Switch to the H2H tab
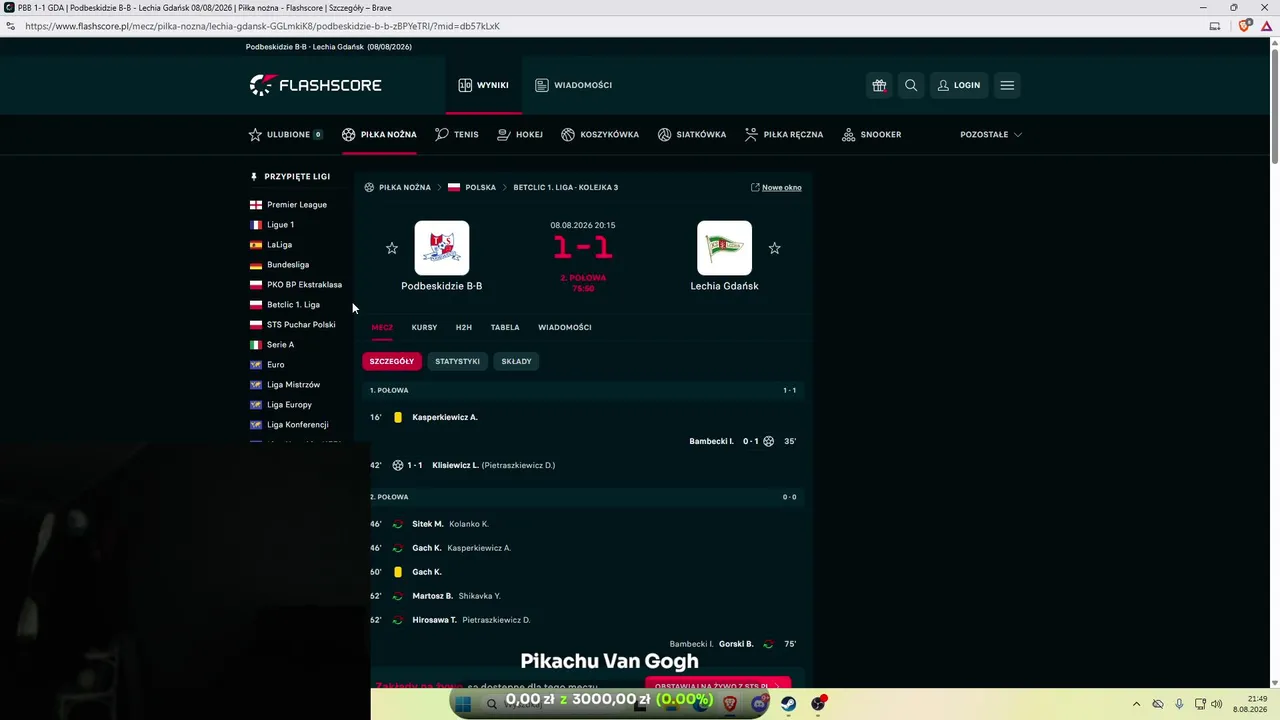Screen dimensions: 1280x720 (464, 327)
